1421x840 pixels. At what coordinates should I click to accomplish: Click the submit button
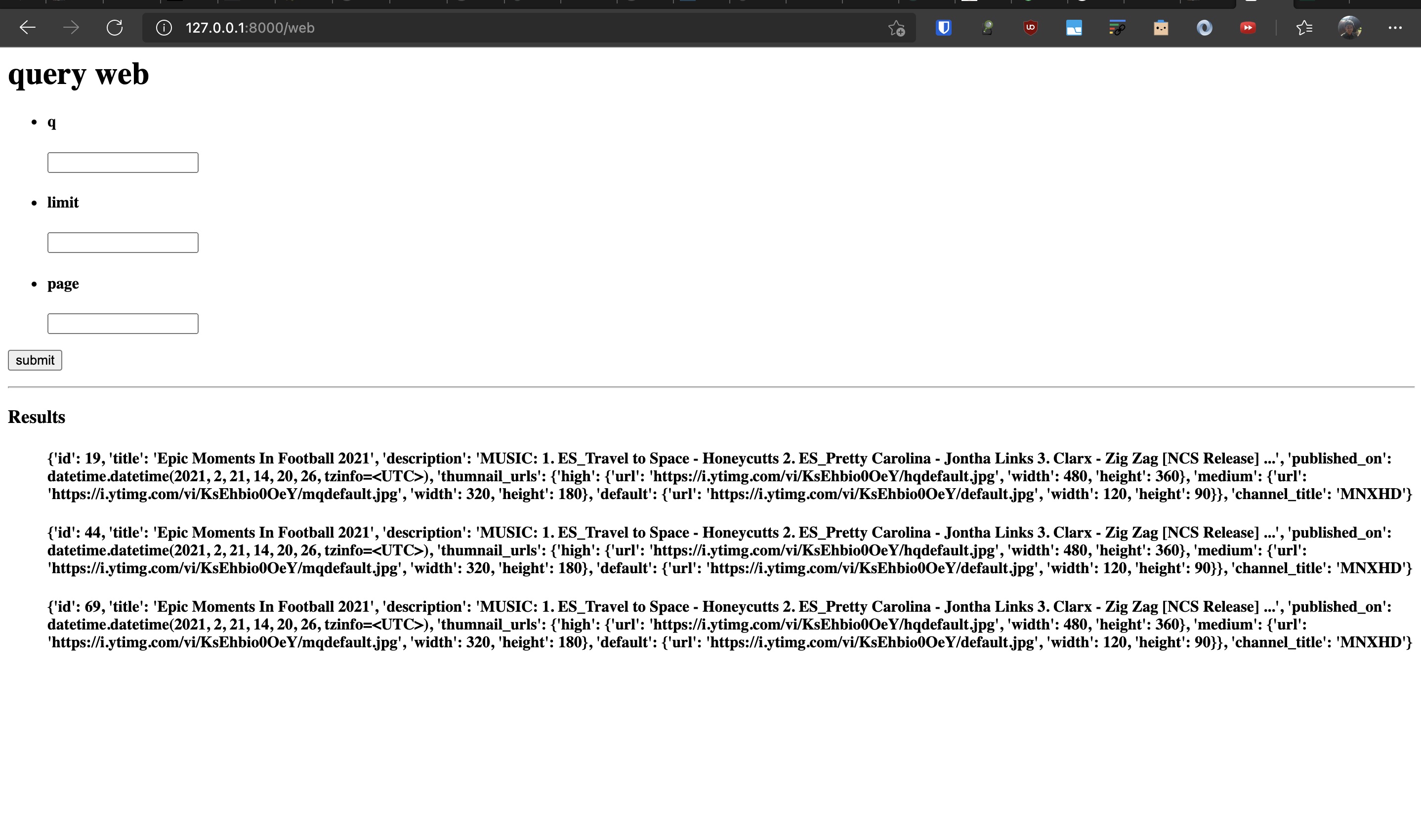pos(35,360)
